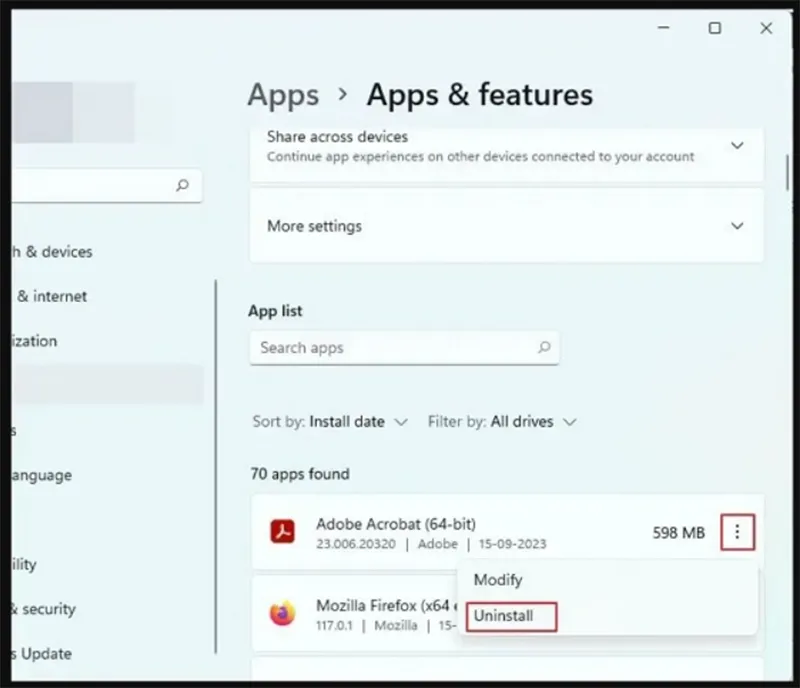Click the sidebar settings search magnifier icon
Viewport: 800px width, 688px height.
click(x=182, y=185)
